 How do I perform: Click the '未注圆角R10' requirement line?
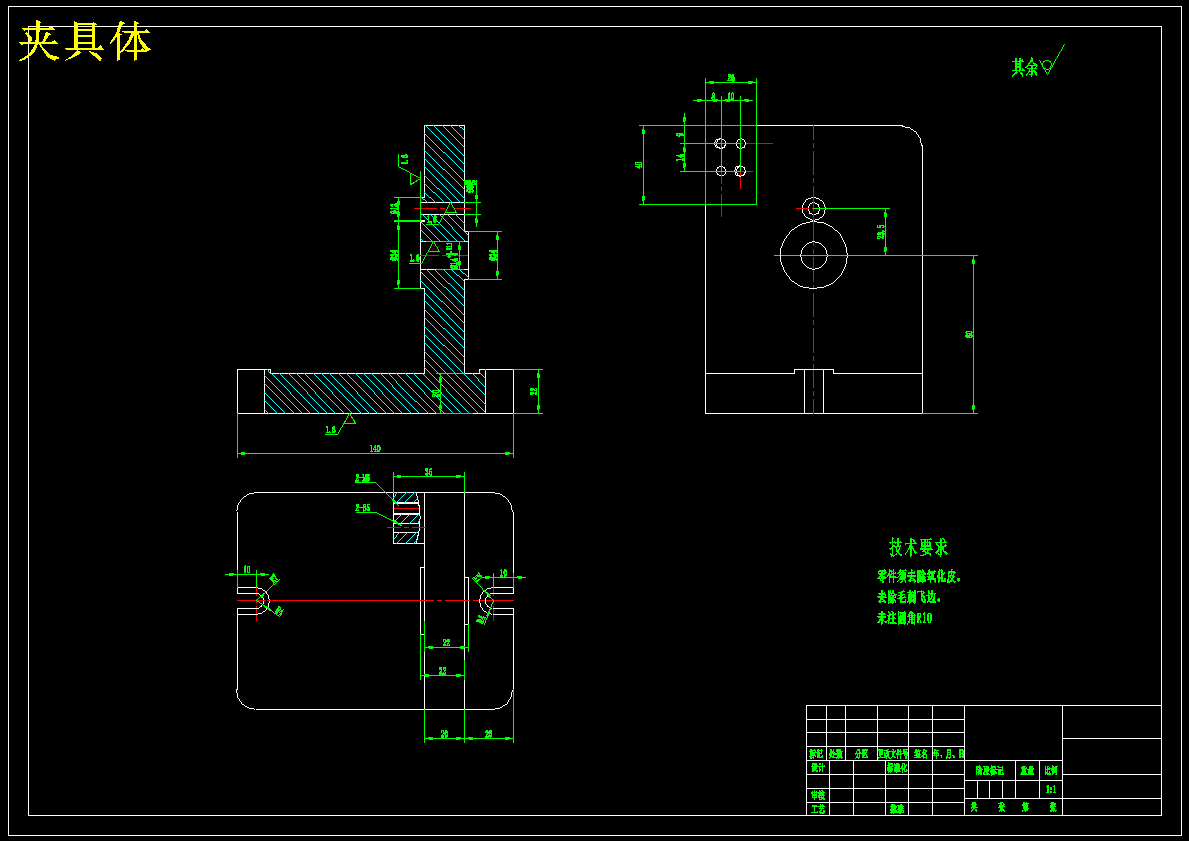(x=905, y=618)
